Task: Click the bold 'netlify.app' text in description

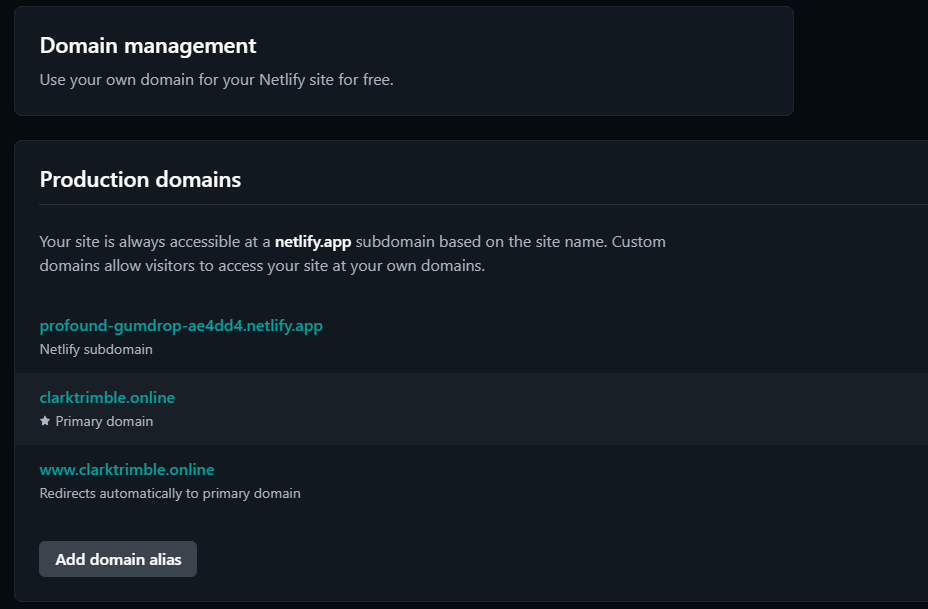Action: click(x=313, y=242)
